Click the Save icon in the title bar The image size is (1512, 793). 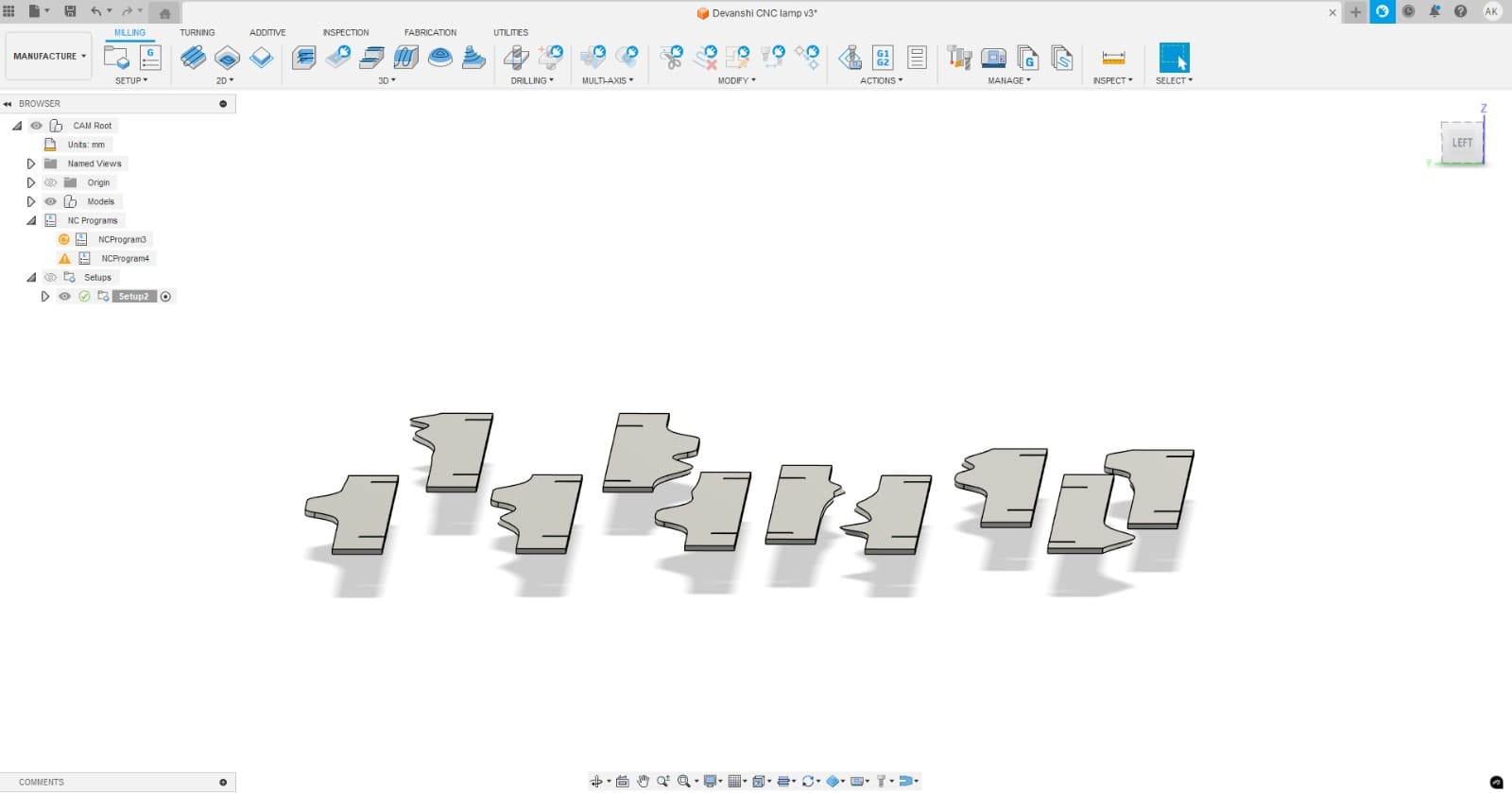(70, 11)
